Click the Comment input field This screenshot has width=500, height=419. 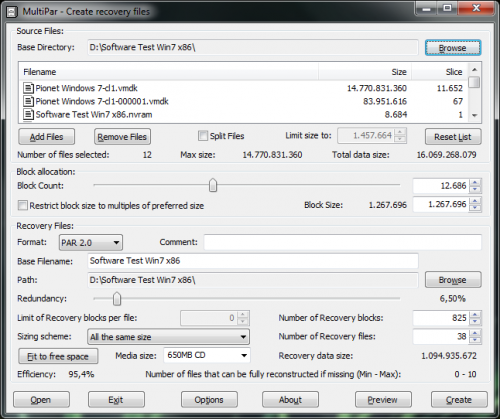click(x=343, y=242)
